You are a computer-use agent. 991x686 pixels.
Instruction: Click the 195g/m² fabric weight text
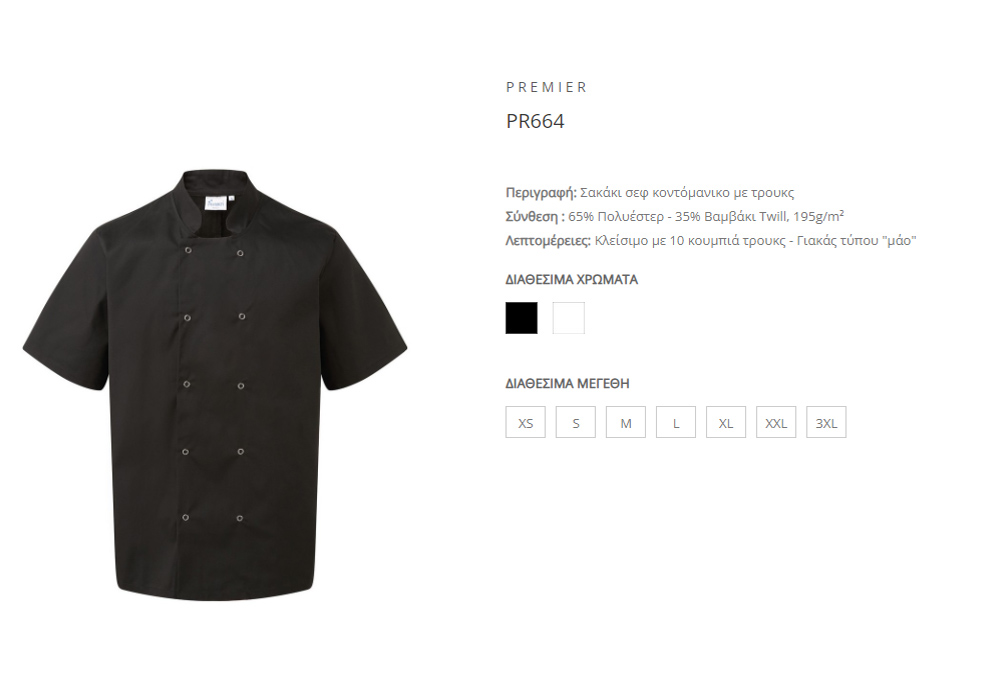pyautogui.click(x=818, y=217)
